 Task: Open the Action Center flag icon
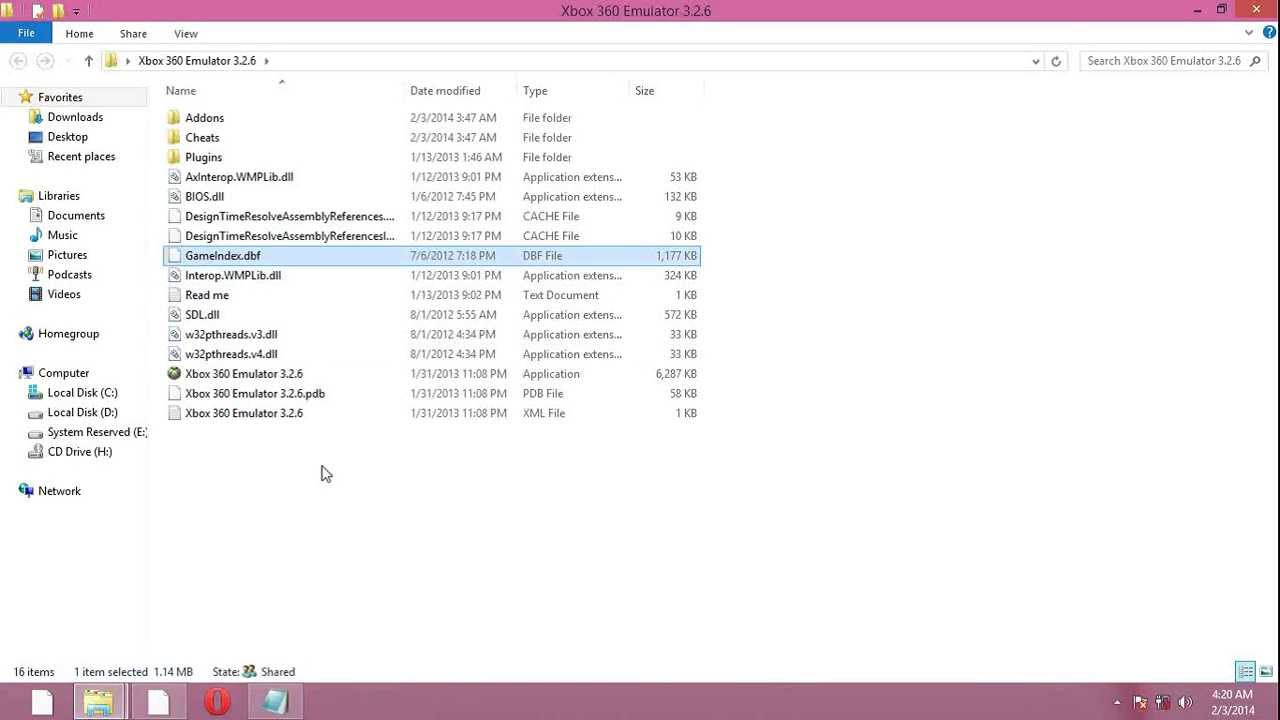1140,703
